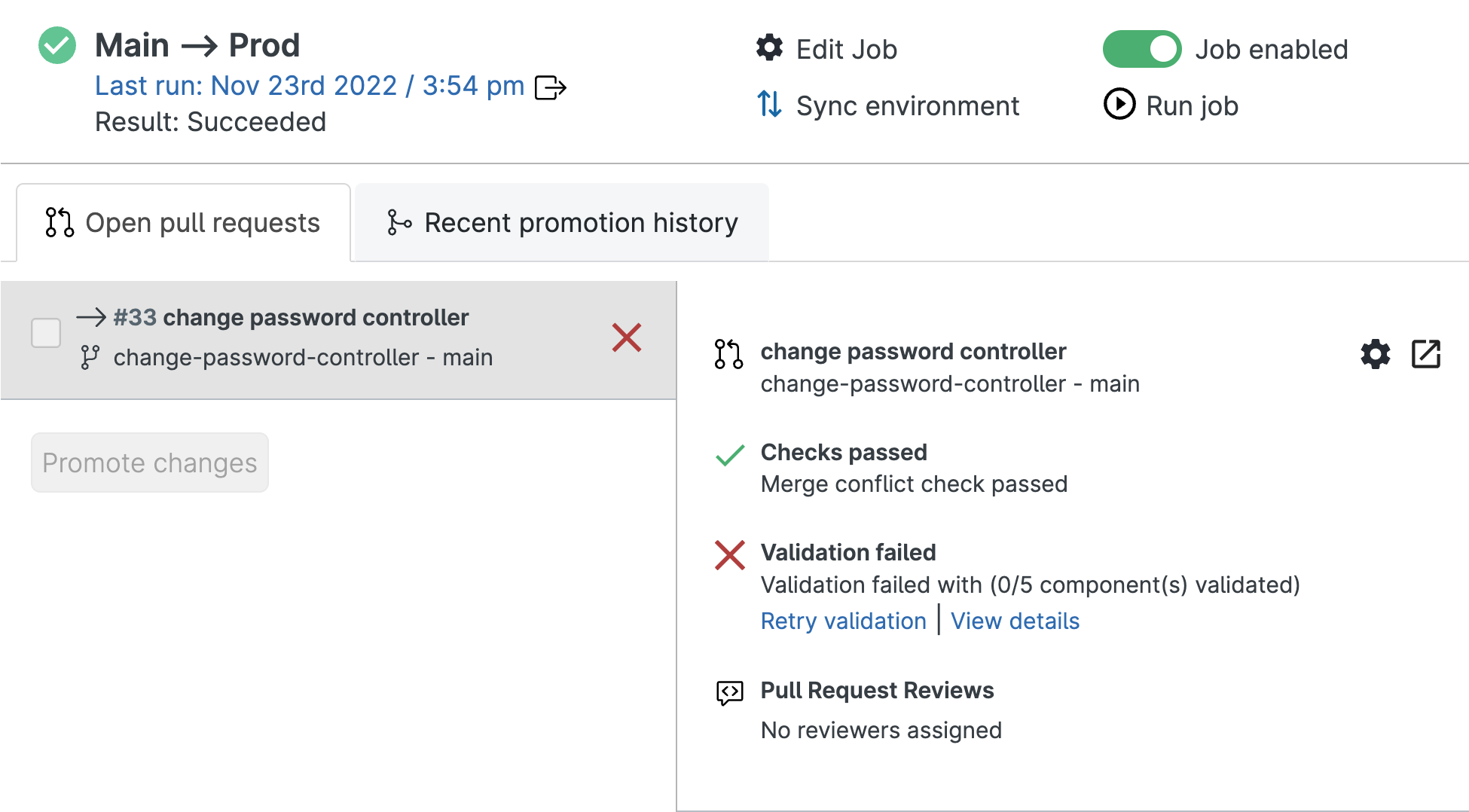Click the Pull Request Reviews icon
This screenshot has width=1469, height=812.
click(x=729, y=692)
